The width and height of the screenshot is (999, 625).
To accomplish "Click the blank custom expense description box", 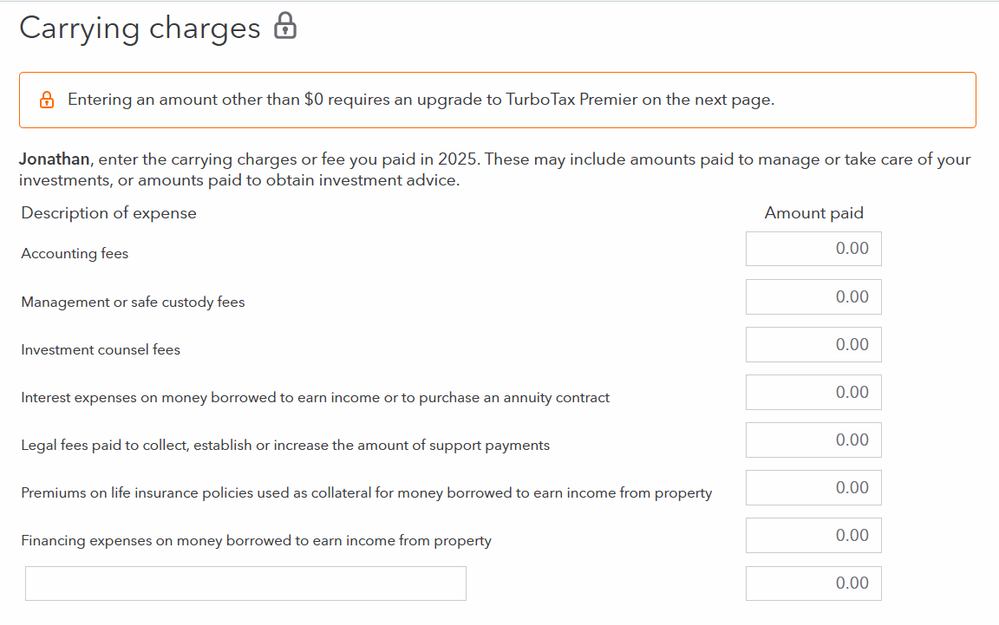I will (245, 584).
